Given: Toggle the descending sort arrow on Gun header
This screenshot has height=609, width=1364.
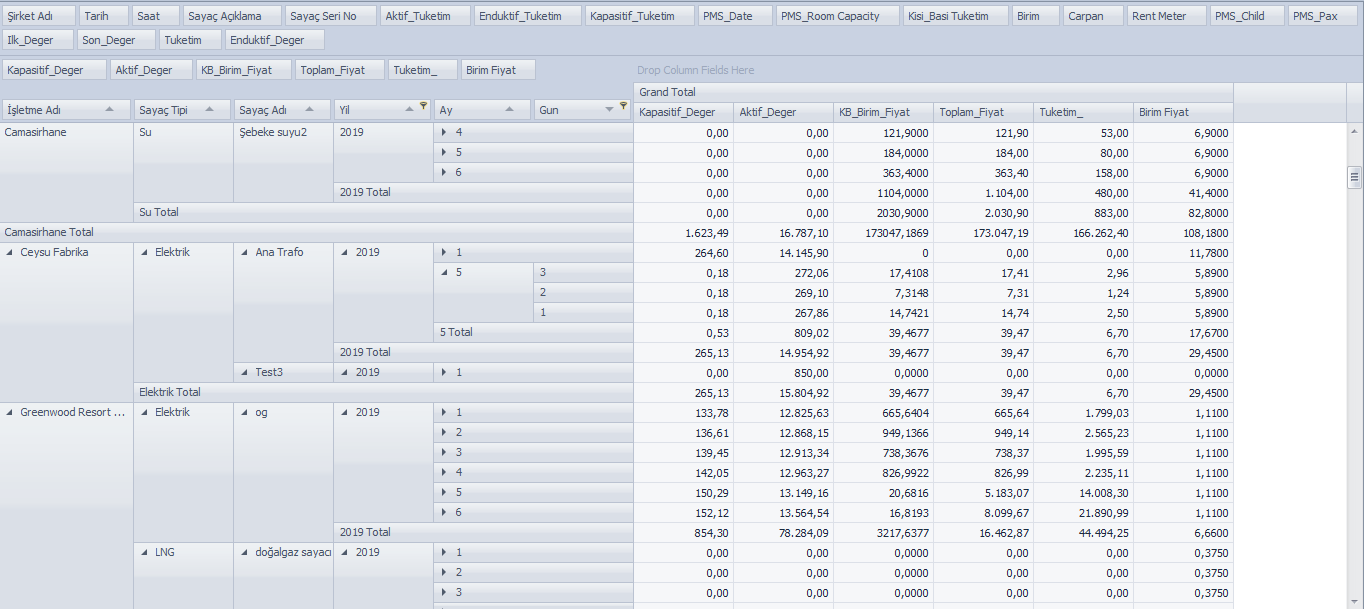Looking at the screenshot, I should coord(609,109).
